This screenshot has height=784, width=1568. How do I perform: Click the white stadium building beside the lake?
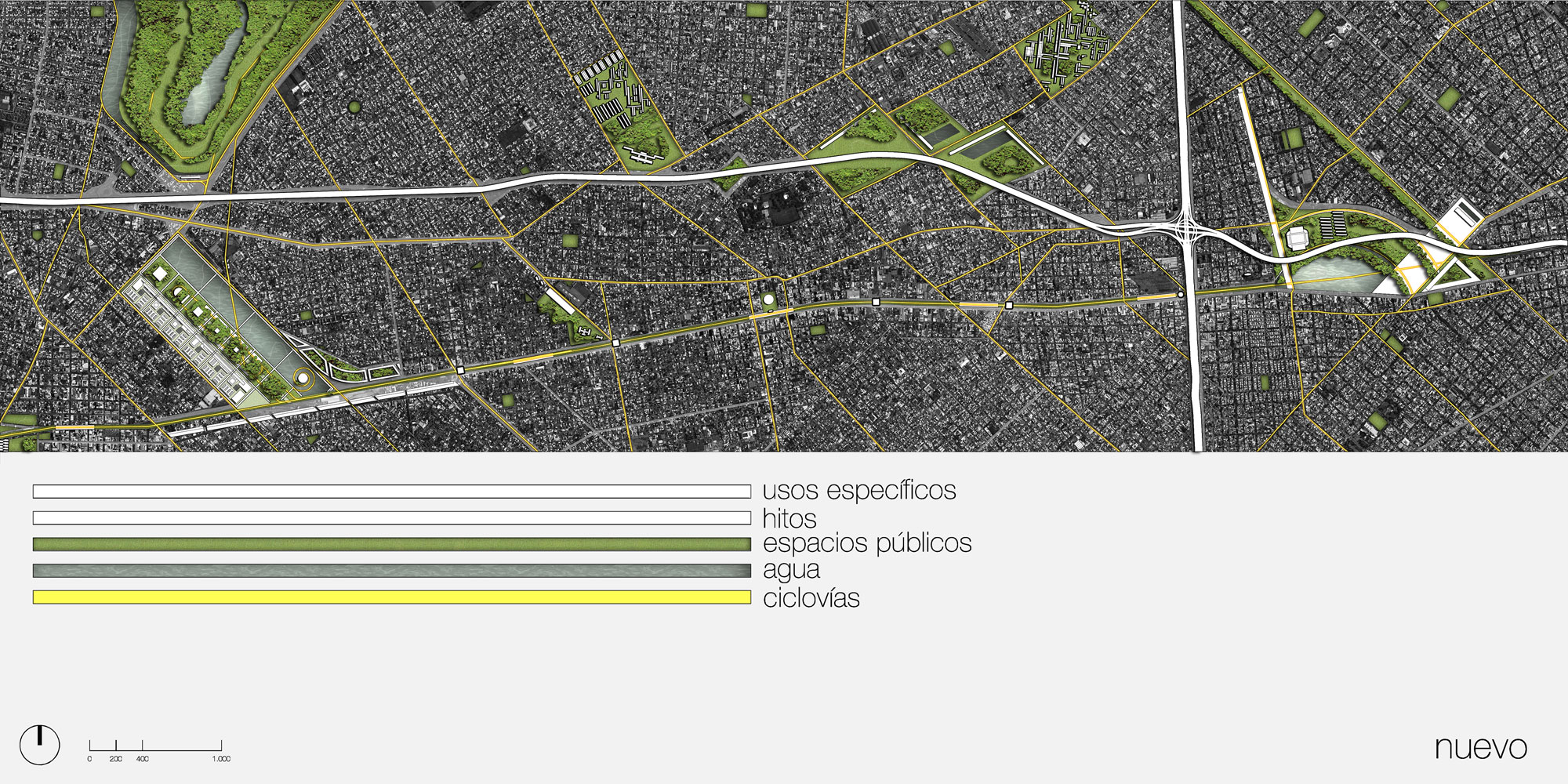coord(1298,238)
